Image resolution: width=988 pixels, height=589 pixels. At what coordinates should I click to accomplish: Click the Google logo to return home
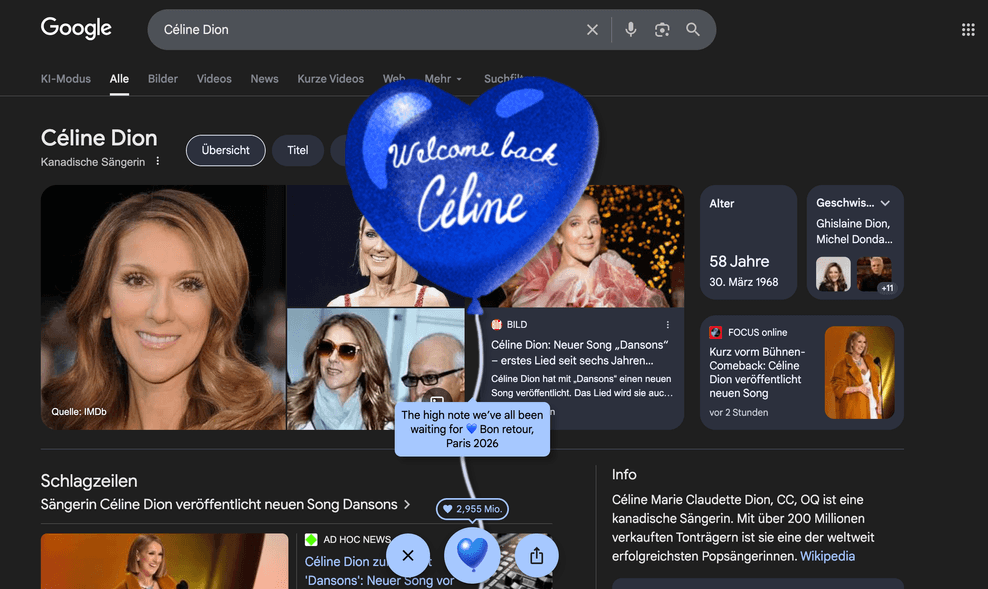coord(76,29)
